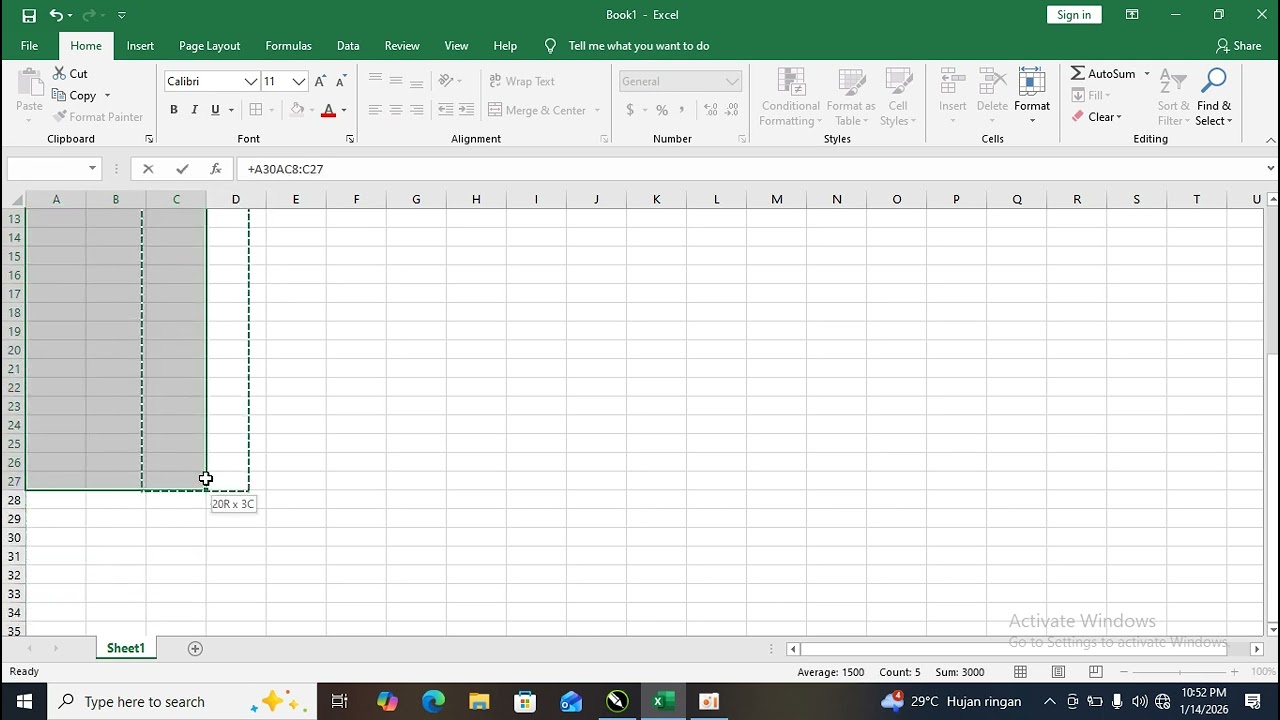The height and width of the screenshot is (720, 1280).
Task: Collapse the ribbon with the arrow
Action: (1270, 139)
